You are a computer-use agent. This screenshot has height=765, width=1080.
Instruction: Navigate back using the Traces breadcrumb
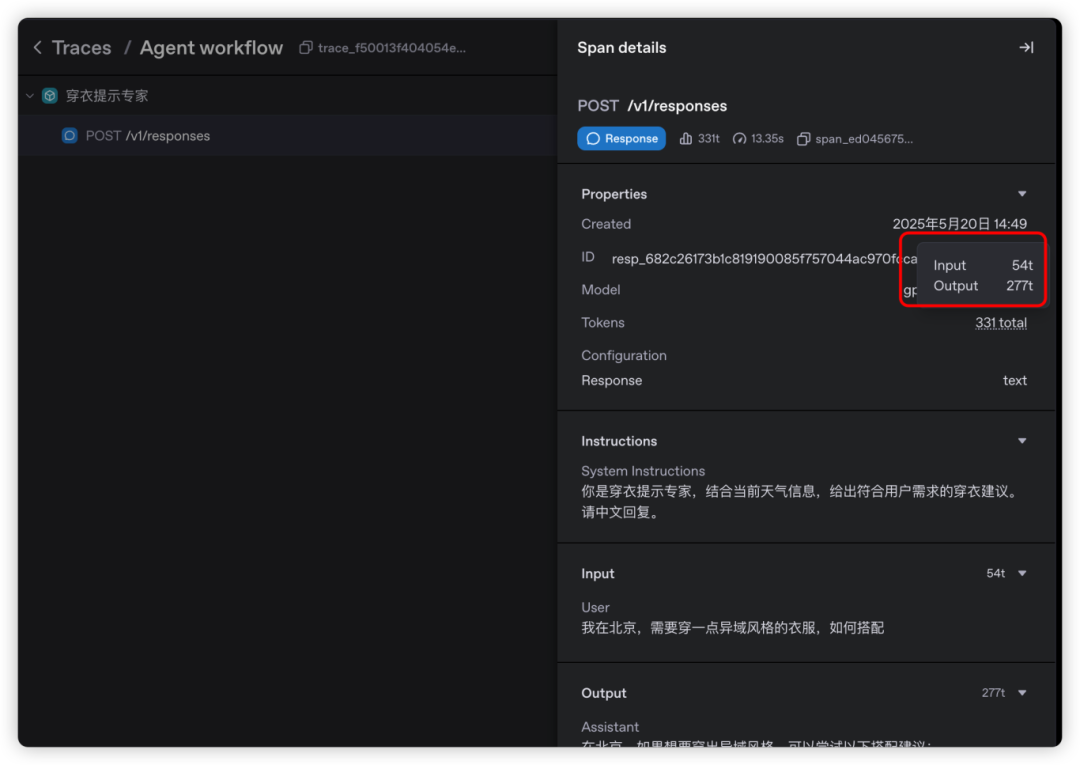[x=81, y=47]
